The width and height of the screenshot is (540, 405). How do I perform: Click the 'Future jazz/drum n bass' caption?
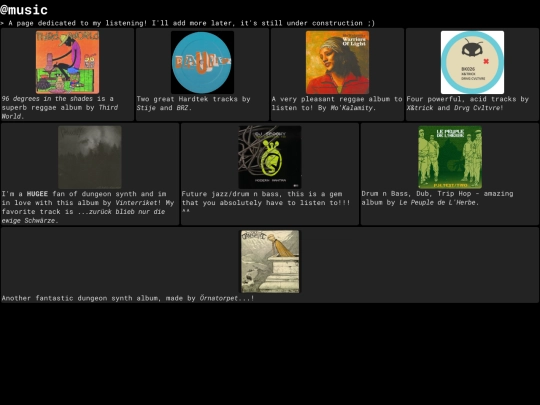tap(266, 202)
